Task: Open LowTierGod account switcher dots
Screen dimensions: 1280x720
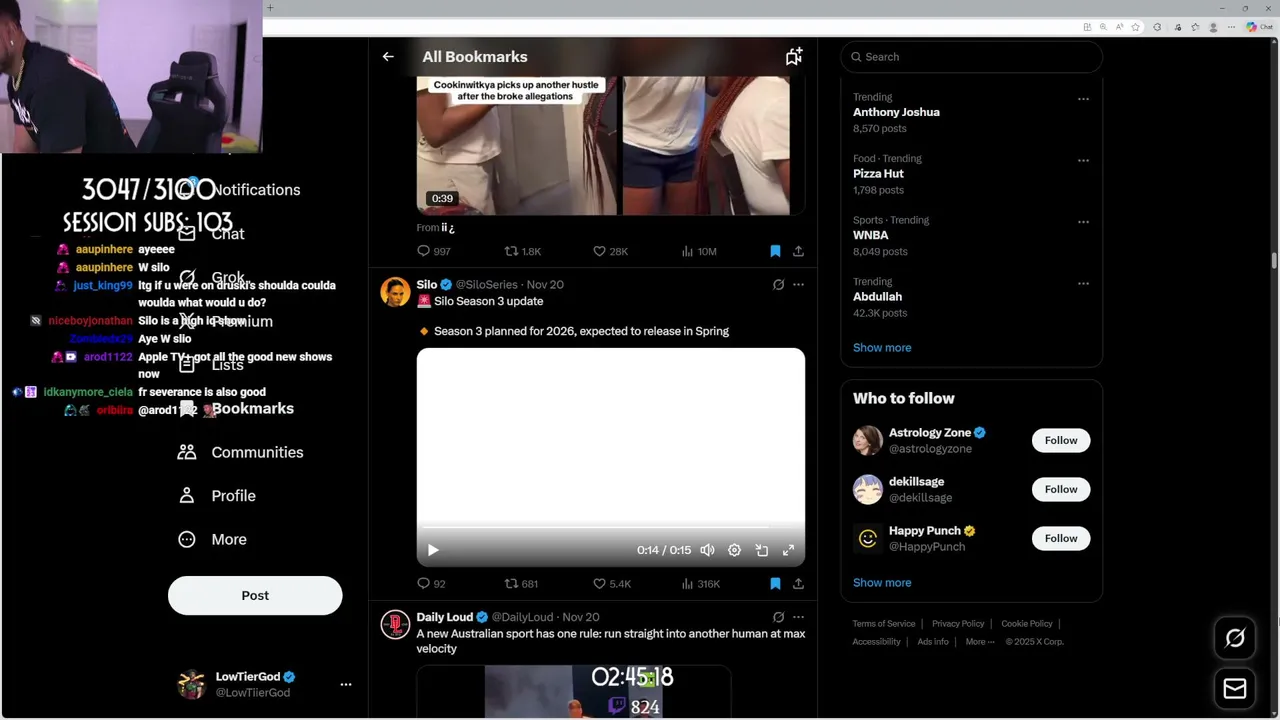Action: click(x=346, y=685)
